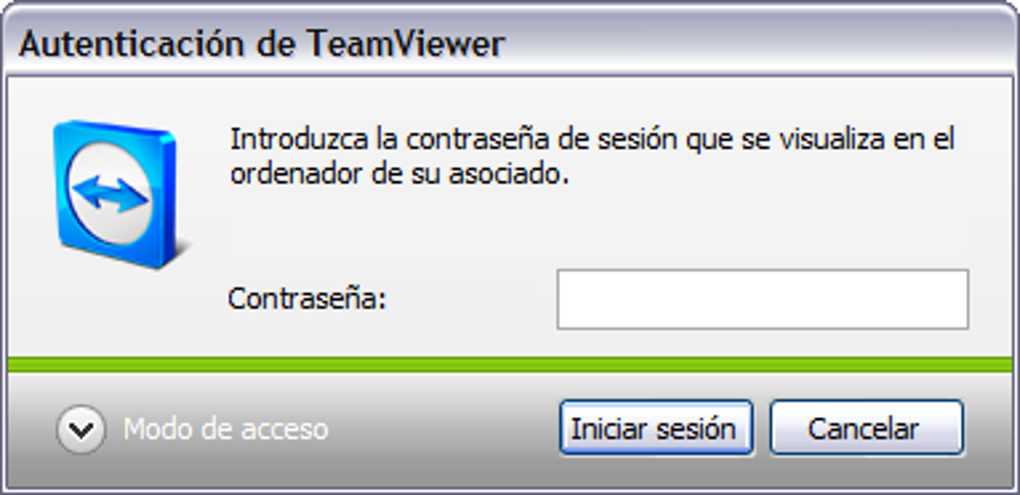This screenshot has height=495, width=1020.
Task: Show access mode options via round arrow button
Action: pos(81,429)
